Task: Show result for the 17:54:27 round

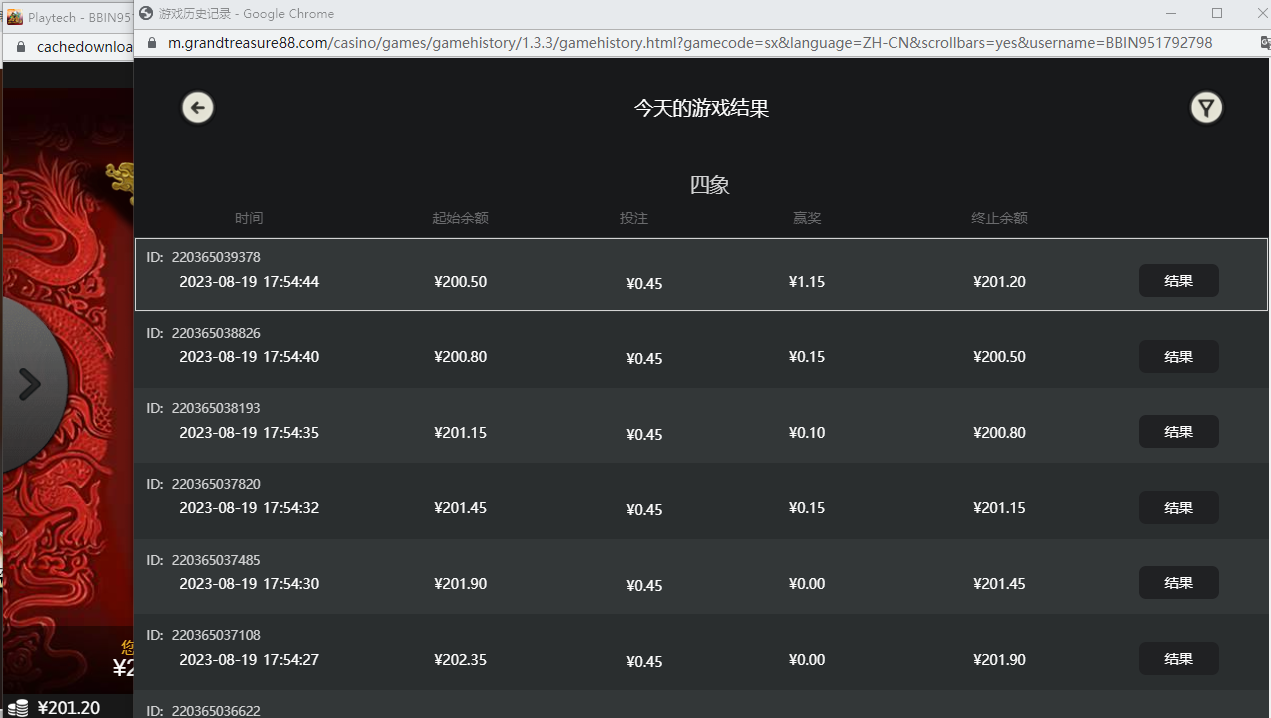Action: point(1178,659)
